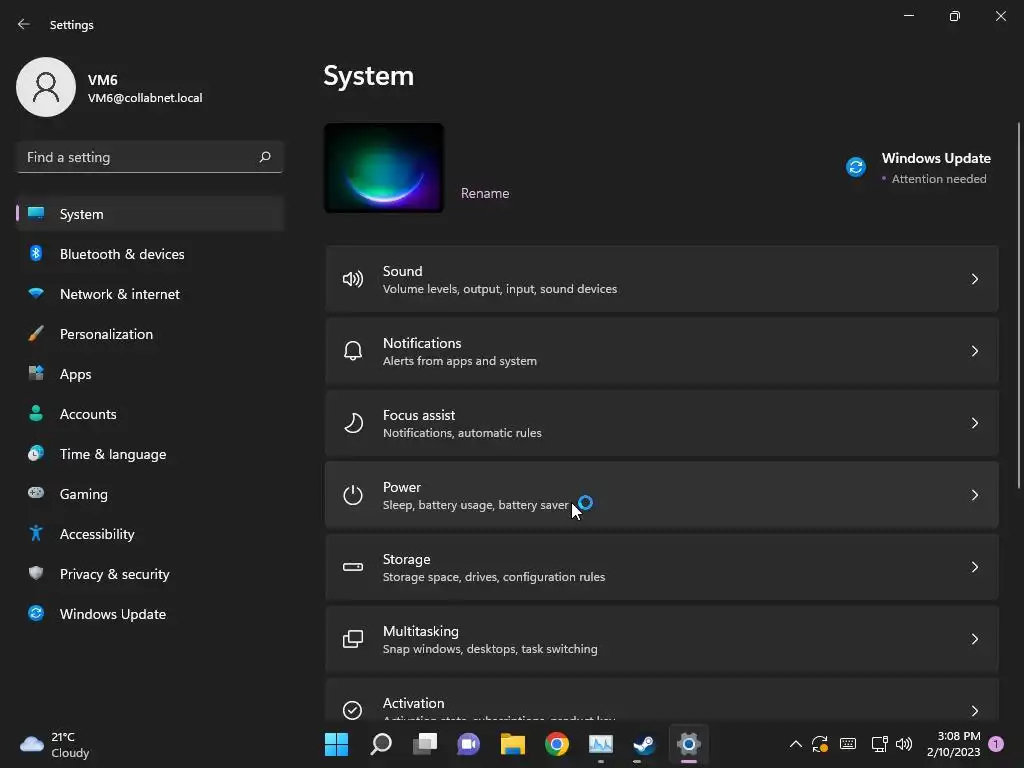Click the Windows Update icon in sidebar
This screenshot has width=1024, height=768.
pyautogui.click(x=36, y=613)
